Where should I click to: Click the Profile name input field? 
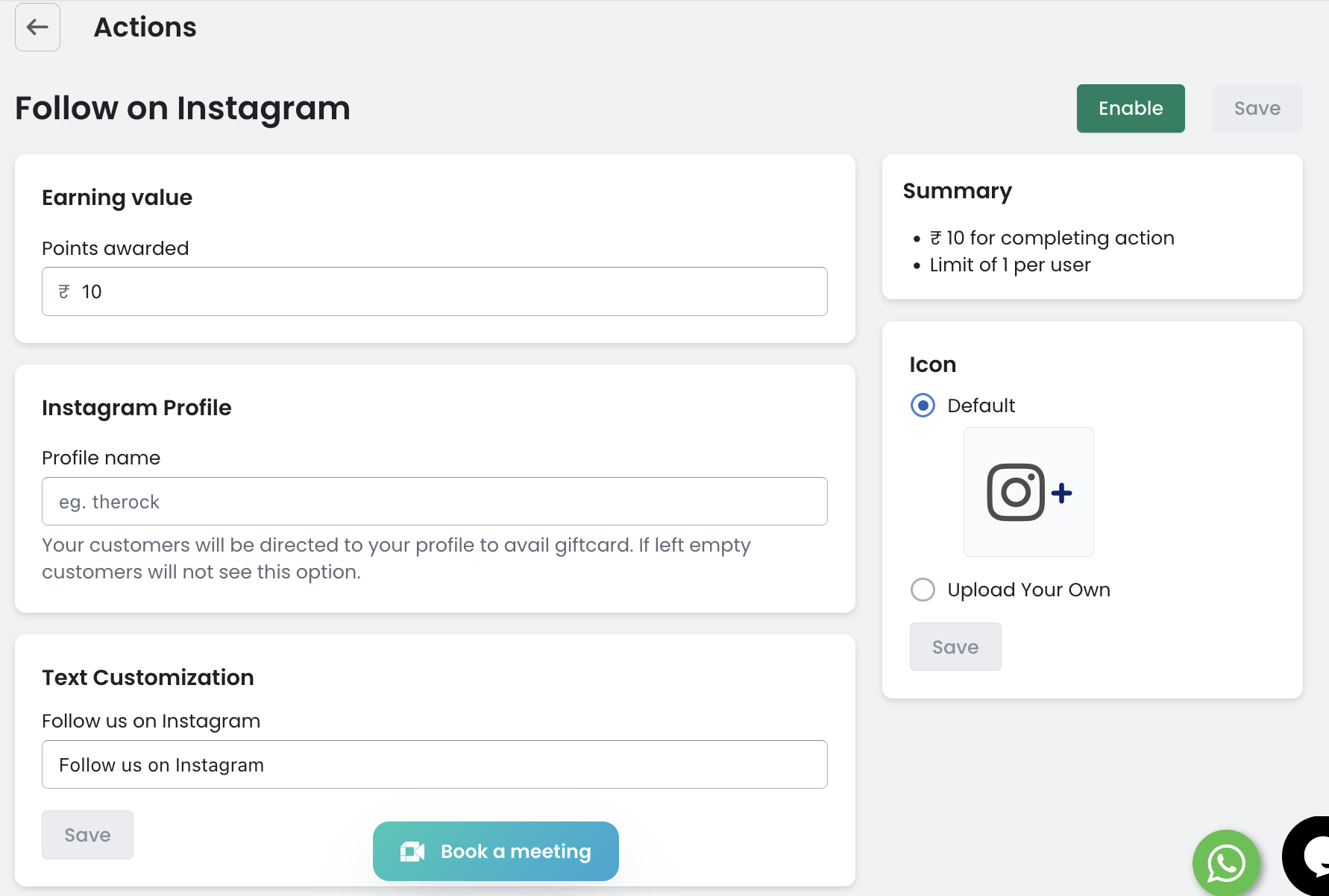tap(434, 502)
